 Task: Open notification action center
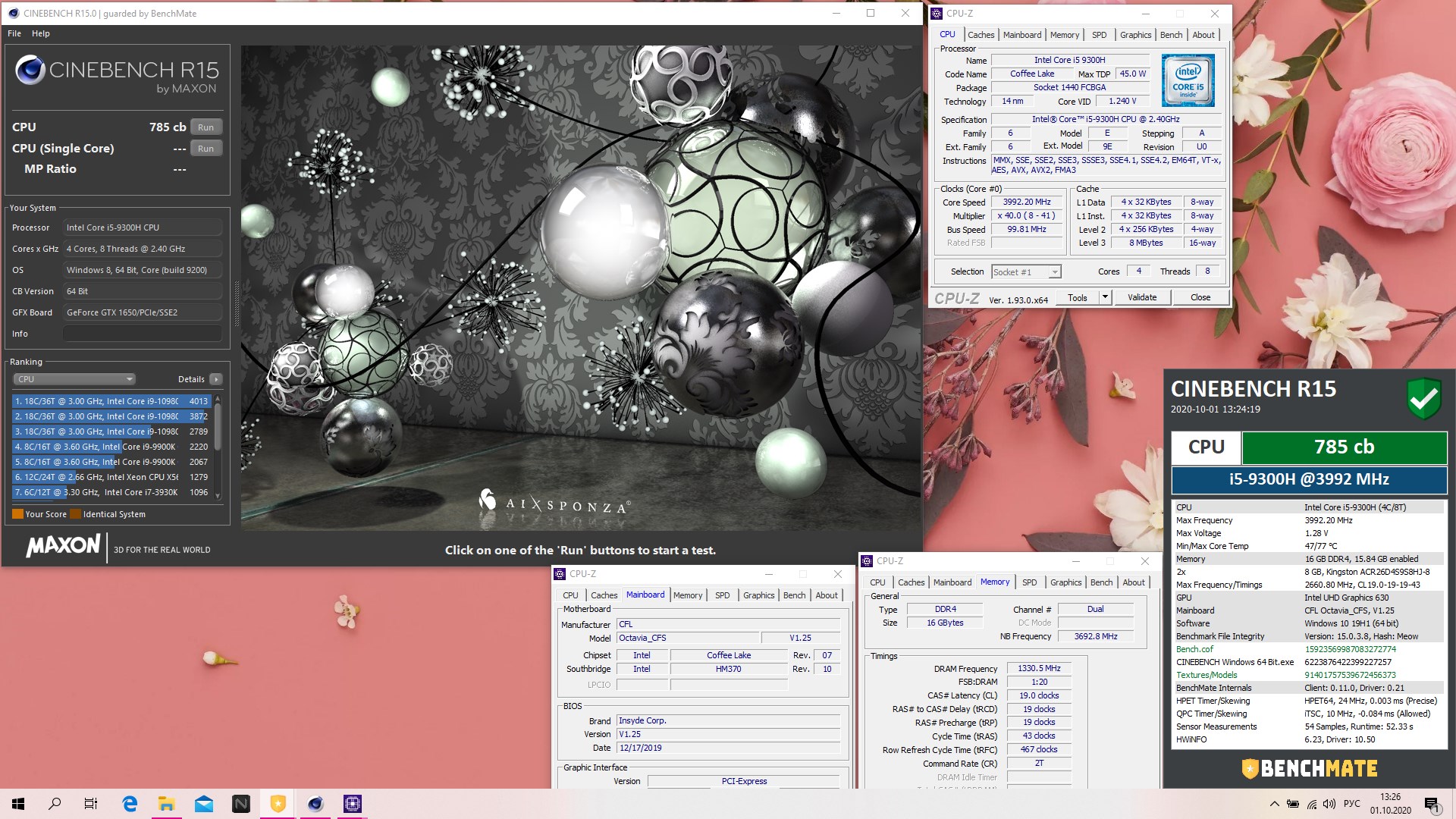click(x=1432, y=804)
